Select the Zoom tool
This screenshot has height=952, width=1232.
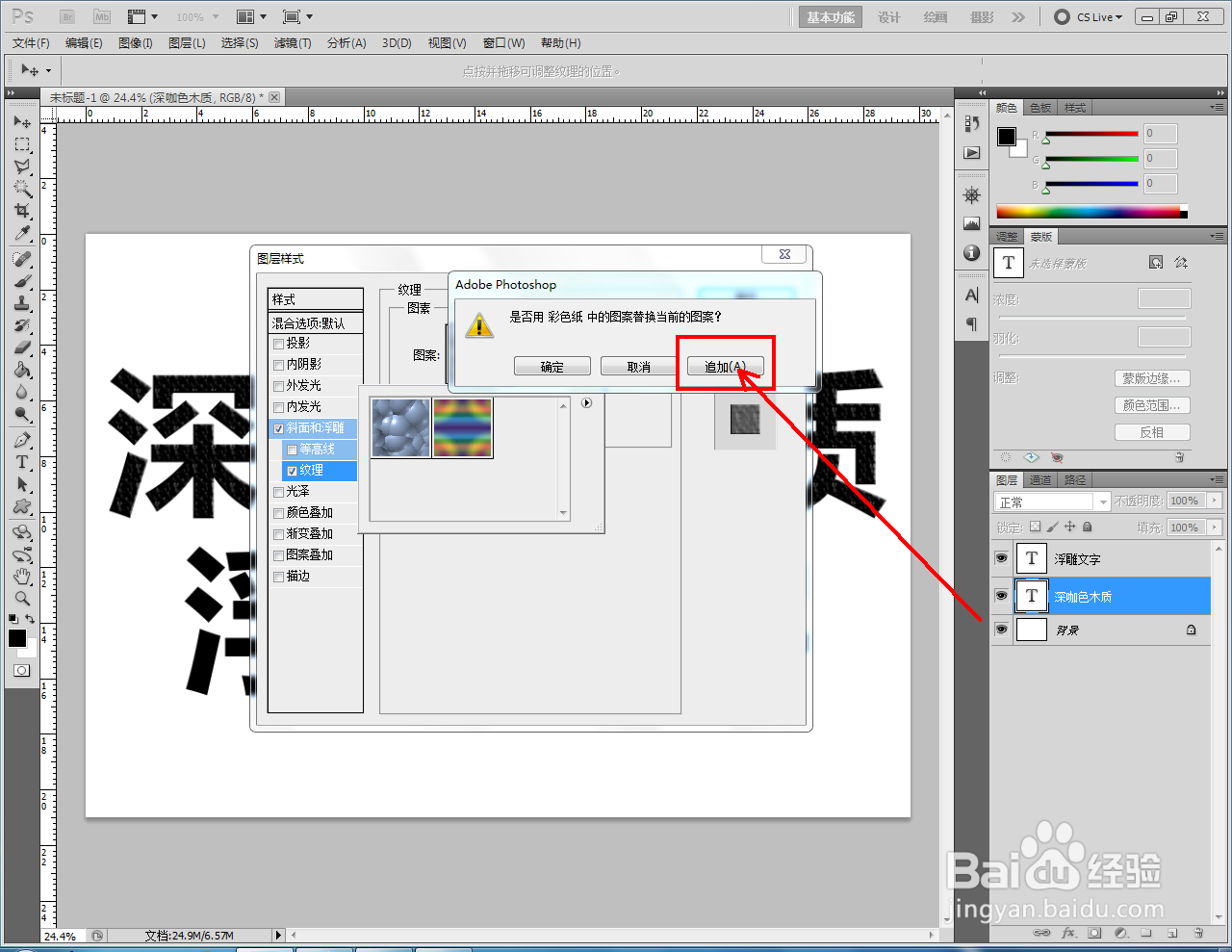coord(22,598)
